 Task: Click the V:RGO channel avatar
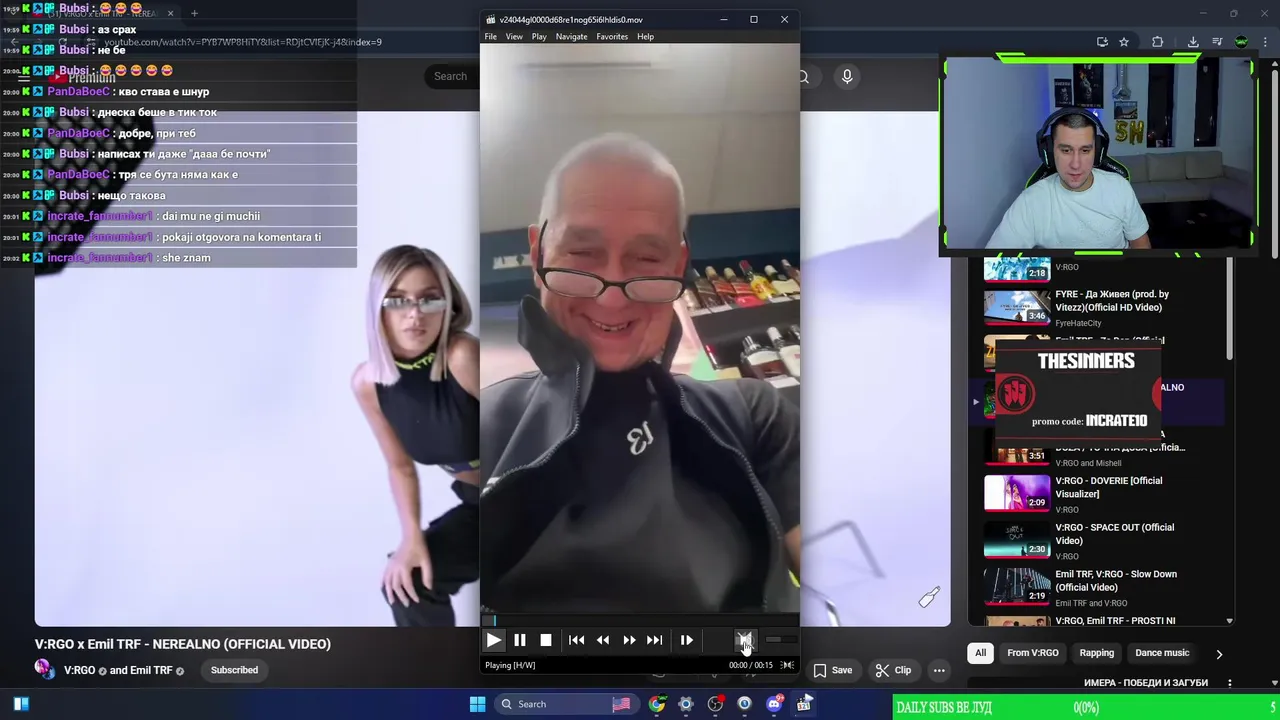(x=44, y=670)
